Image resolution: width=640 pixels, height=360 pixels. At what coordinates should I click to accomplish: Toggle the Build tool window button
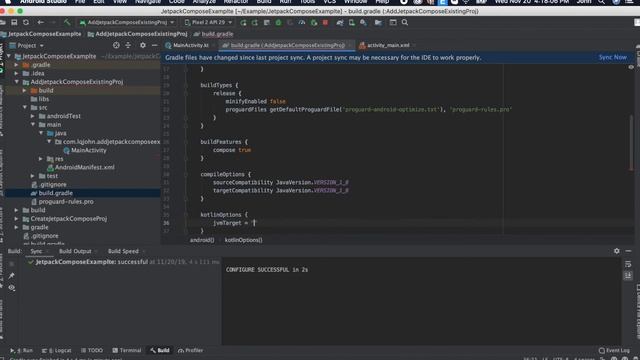[x=160, y=350]
